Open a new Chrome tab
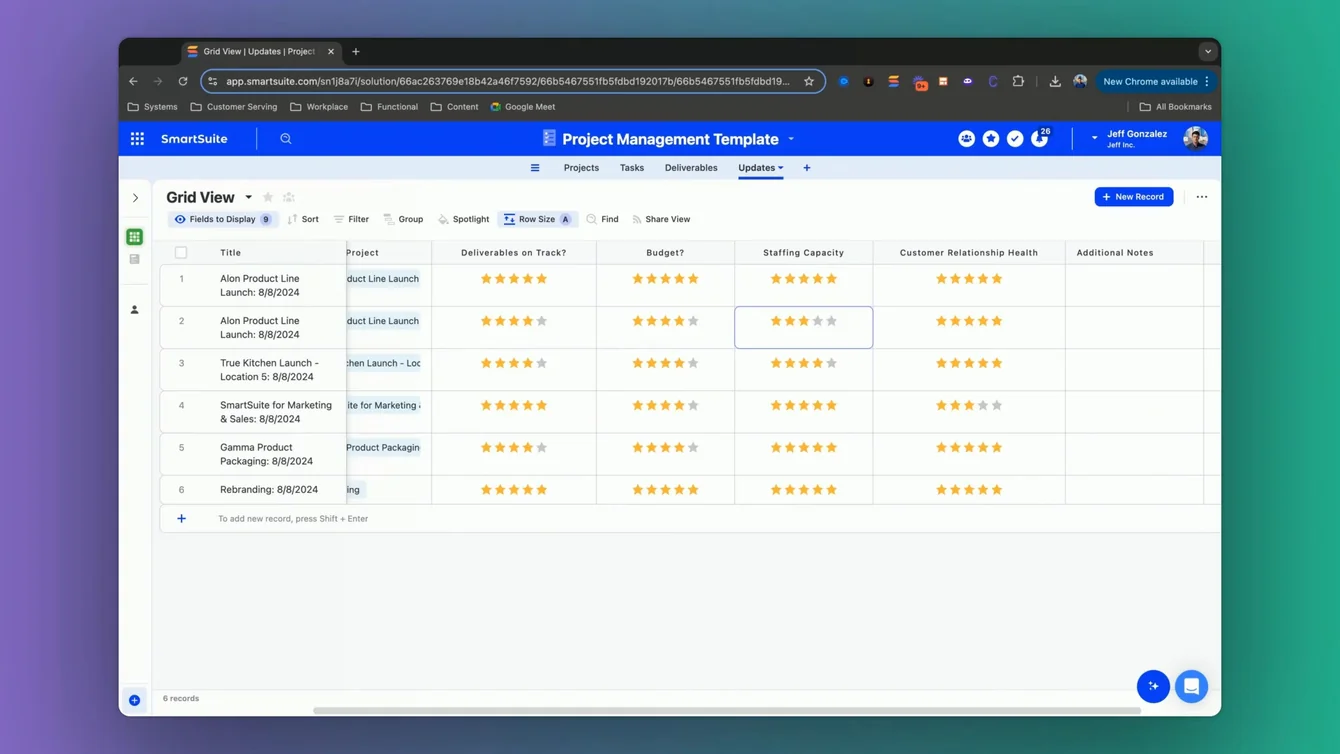 [x=355, y=52]
